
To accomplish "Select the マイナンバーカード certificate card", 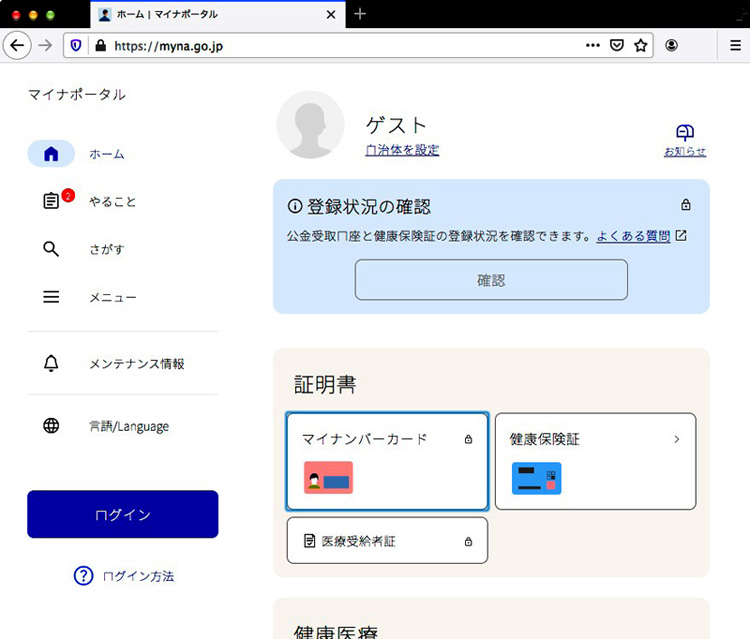I will click(x=387, y=461).
